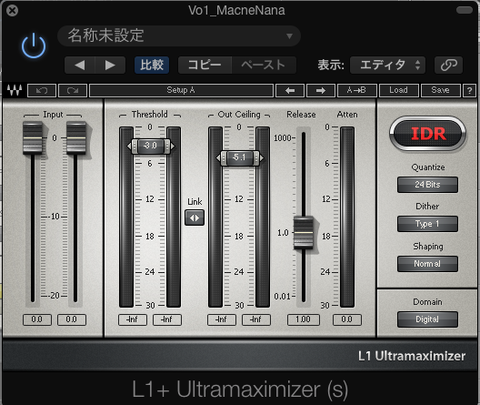Click the left Input value field 0.0
Viewport: 480px width, 405px height.
tap(37, 320)
